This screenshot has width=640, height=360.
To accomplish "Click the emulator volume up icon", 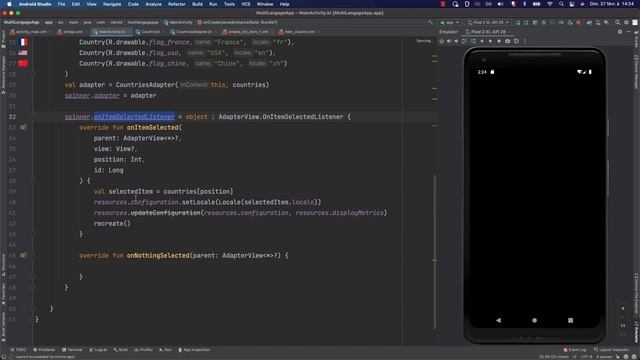I will (449, 41).
